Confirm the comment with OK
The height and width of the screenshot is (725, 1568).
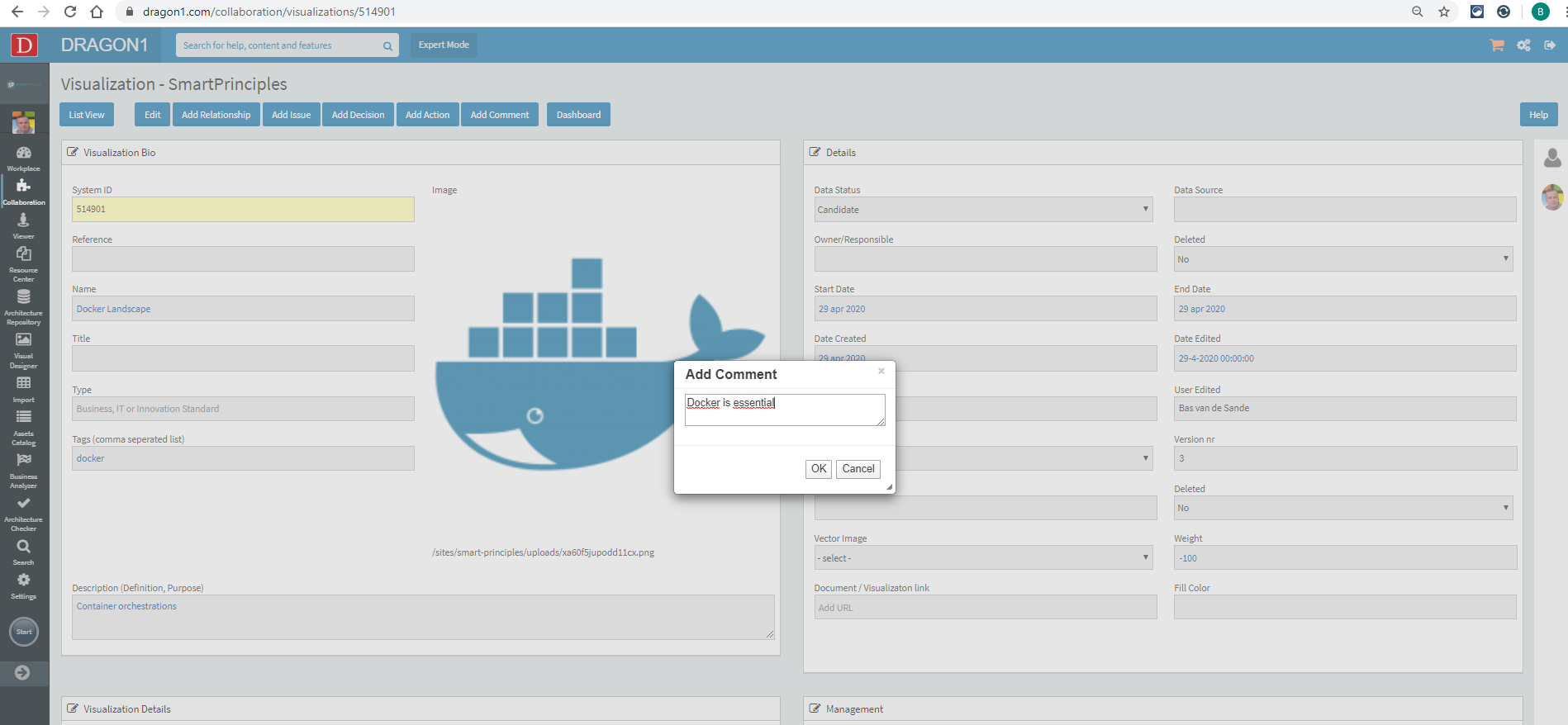818,469
